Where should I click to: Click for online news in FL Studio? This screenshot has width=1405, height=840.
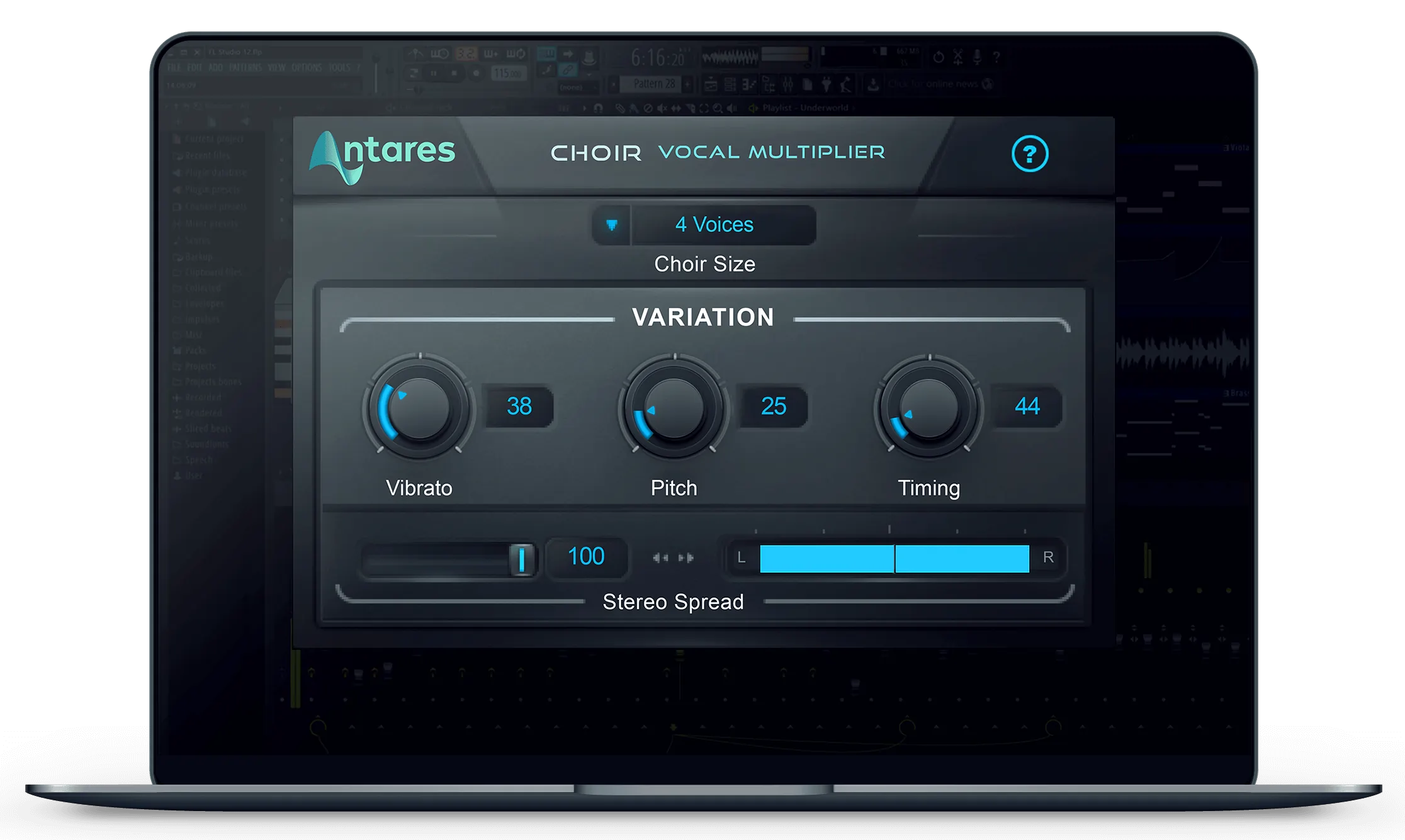pyautogui.click(x=938, y=82)
